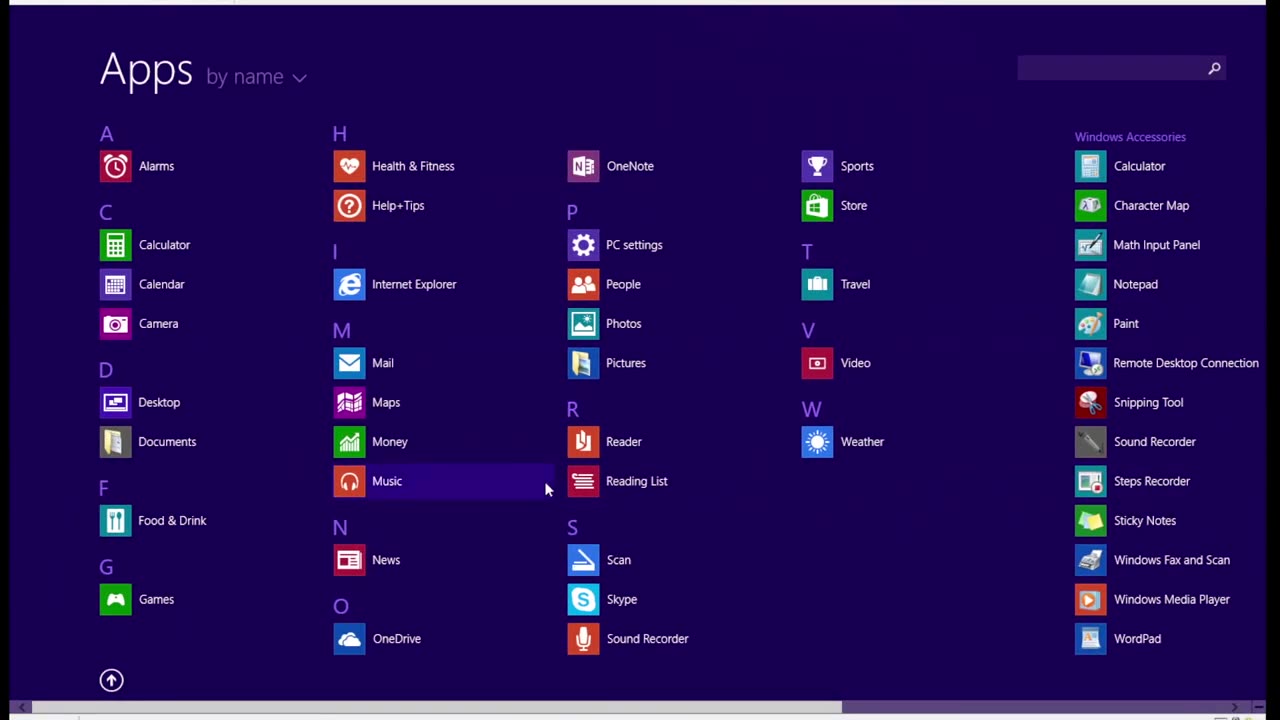This screenshot has width=1280, height=720.
Task: Open the News app icon
Action: point(349,560)
